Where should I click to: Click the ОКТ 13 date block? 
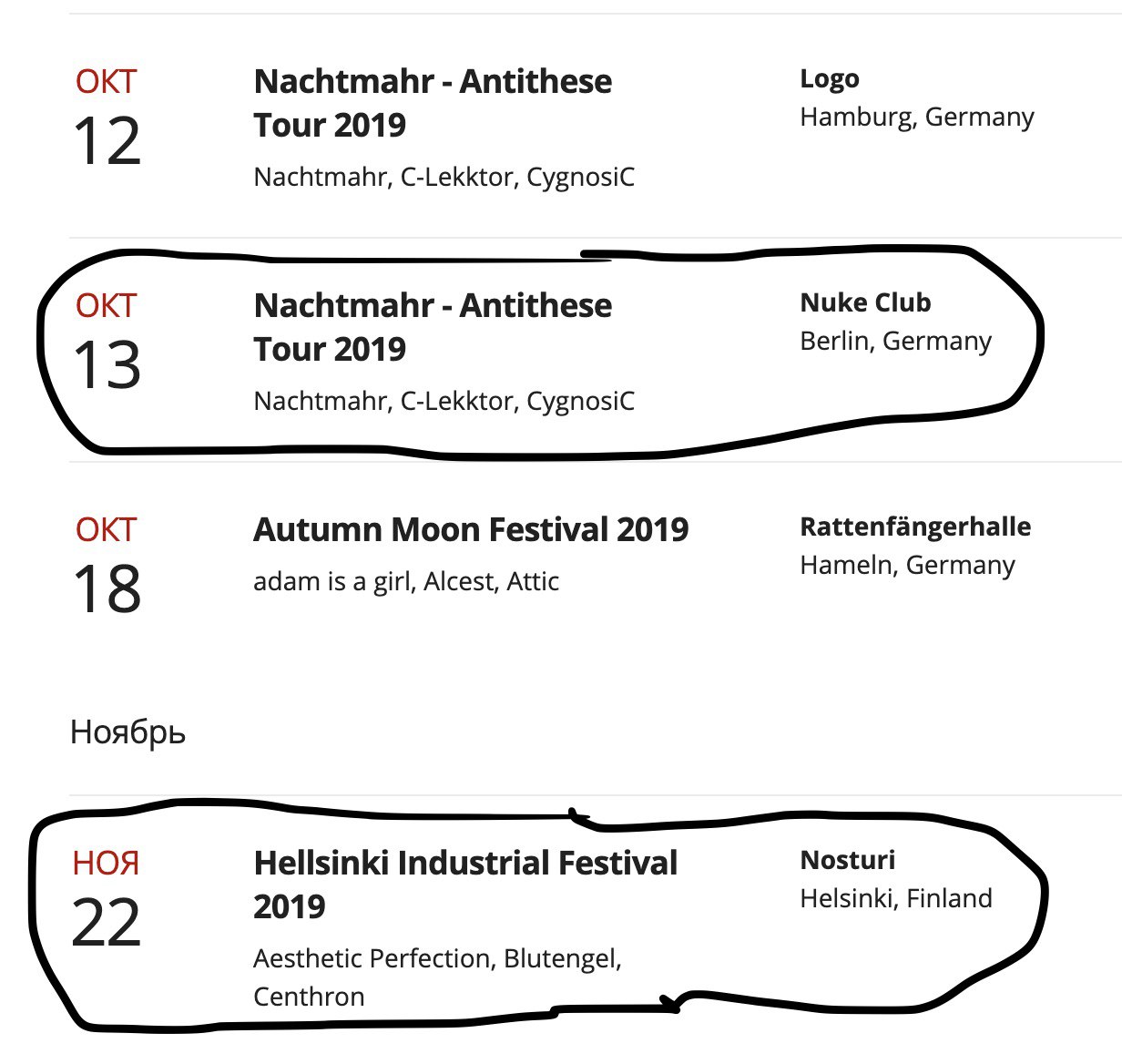tap(107, 343)
